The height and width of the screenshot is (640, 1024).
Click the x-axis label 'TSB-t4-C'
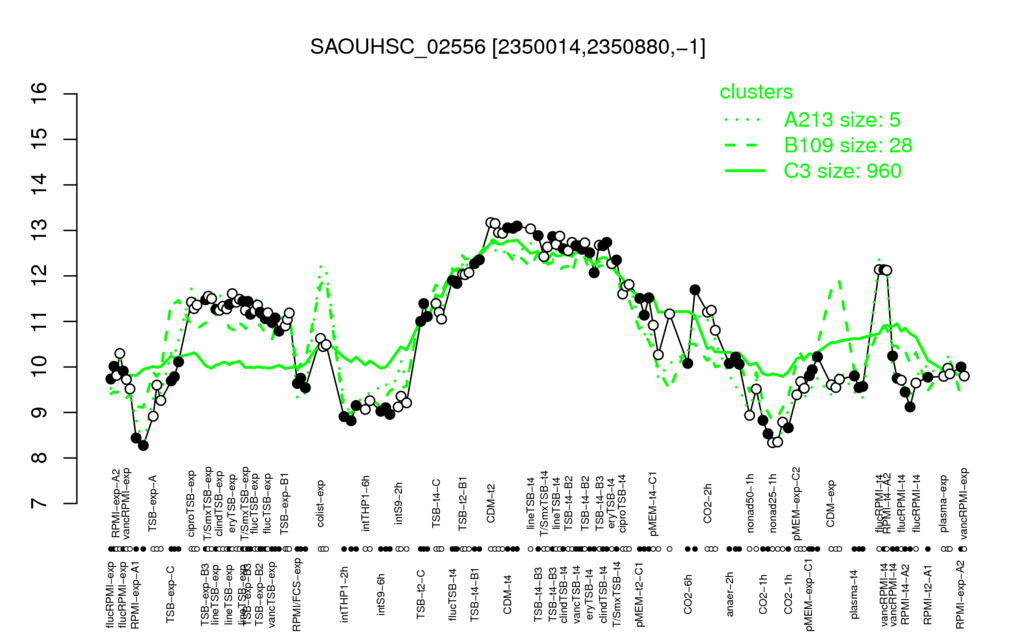click(x=437, y=503)
